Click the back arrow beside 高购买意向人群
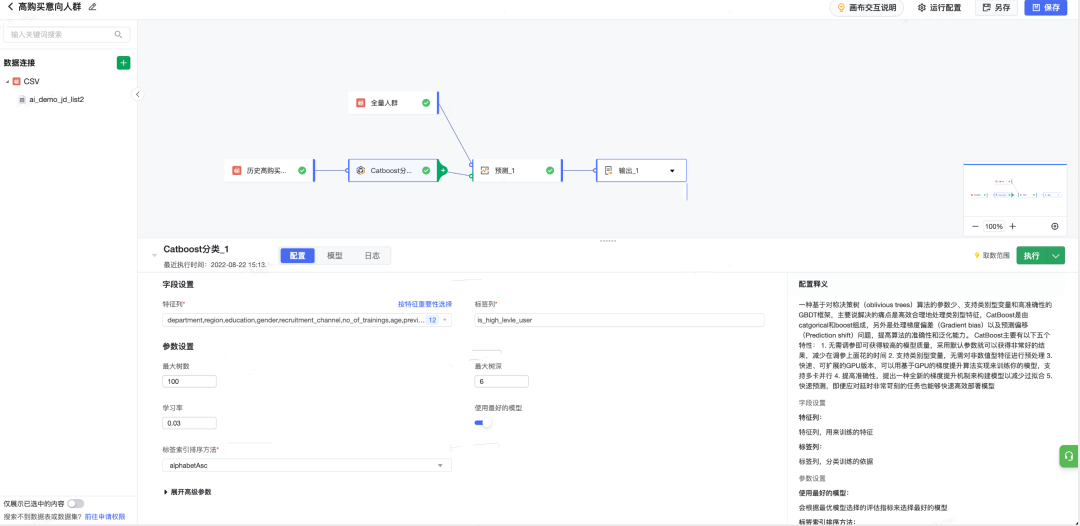 (x=10, y=7)
